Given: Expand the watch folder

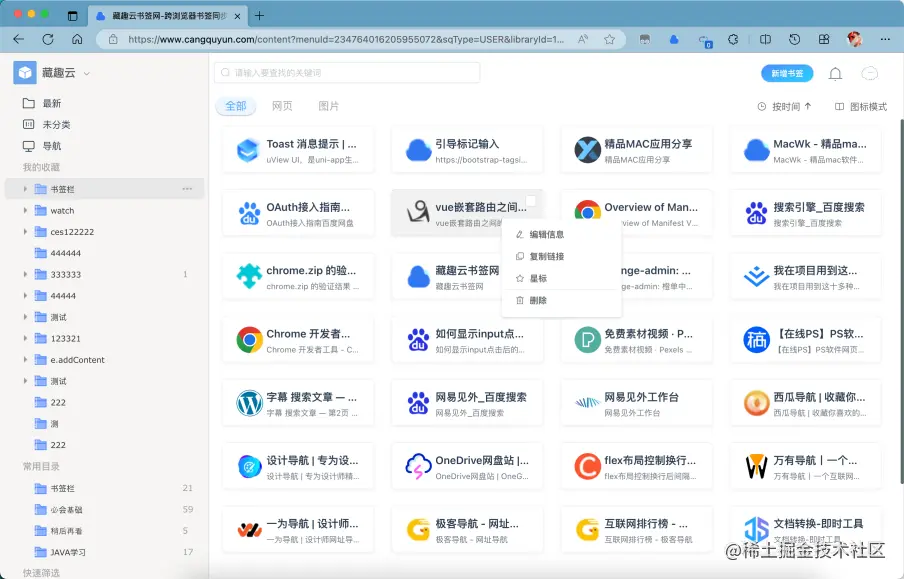Looking at the screenshot, I should coord(25,210).
